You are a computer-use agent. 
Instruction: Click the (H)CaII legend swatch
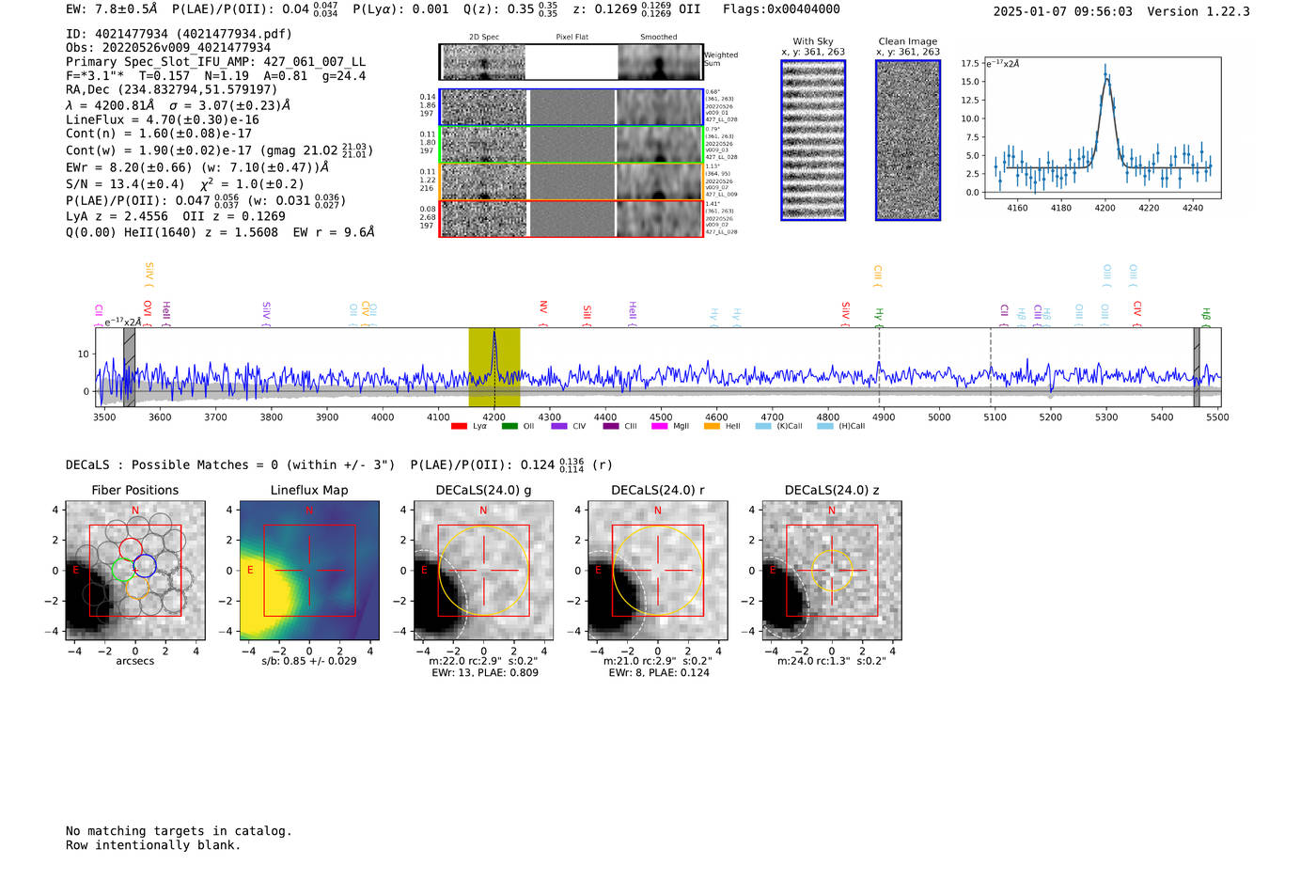825,426
